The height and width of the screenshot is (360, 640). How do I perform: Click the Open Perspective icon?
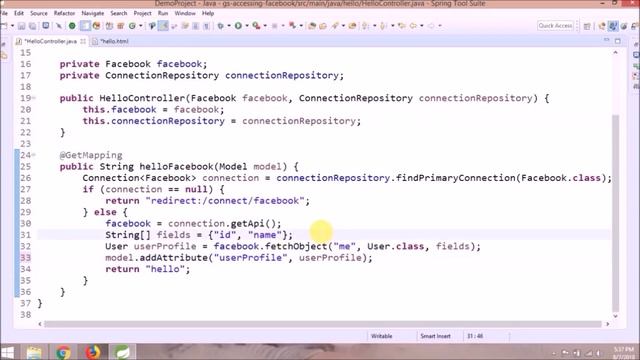pyautogui.click(x=587, y=26)
